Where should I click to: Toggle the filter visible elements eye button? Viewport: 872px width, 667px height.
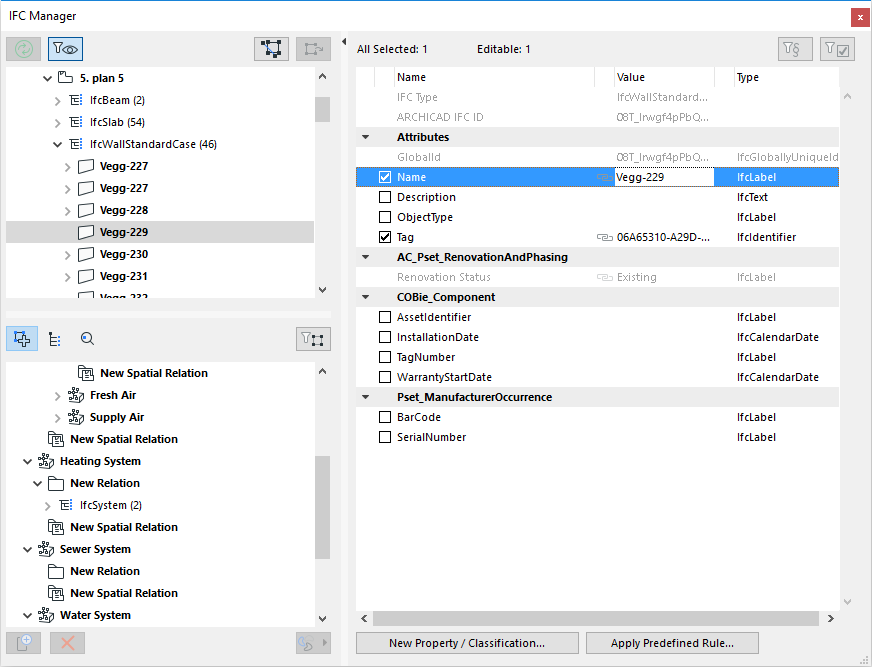click(66, 49)
